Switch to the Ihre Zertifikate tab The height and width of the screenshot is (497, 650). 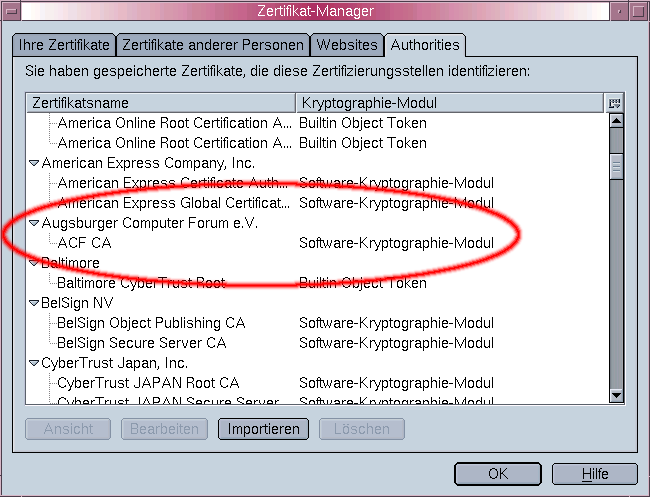64,45
